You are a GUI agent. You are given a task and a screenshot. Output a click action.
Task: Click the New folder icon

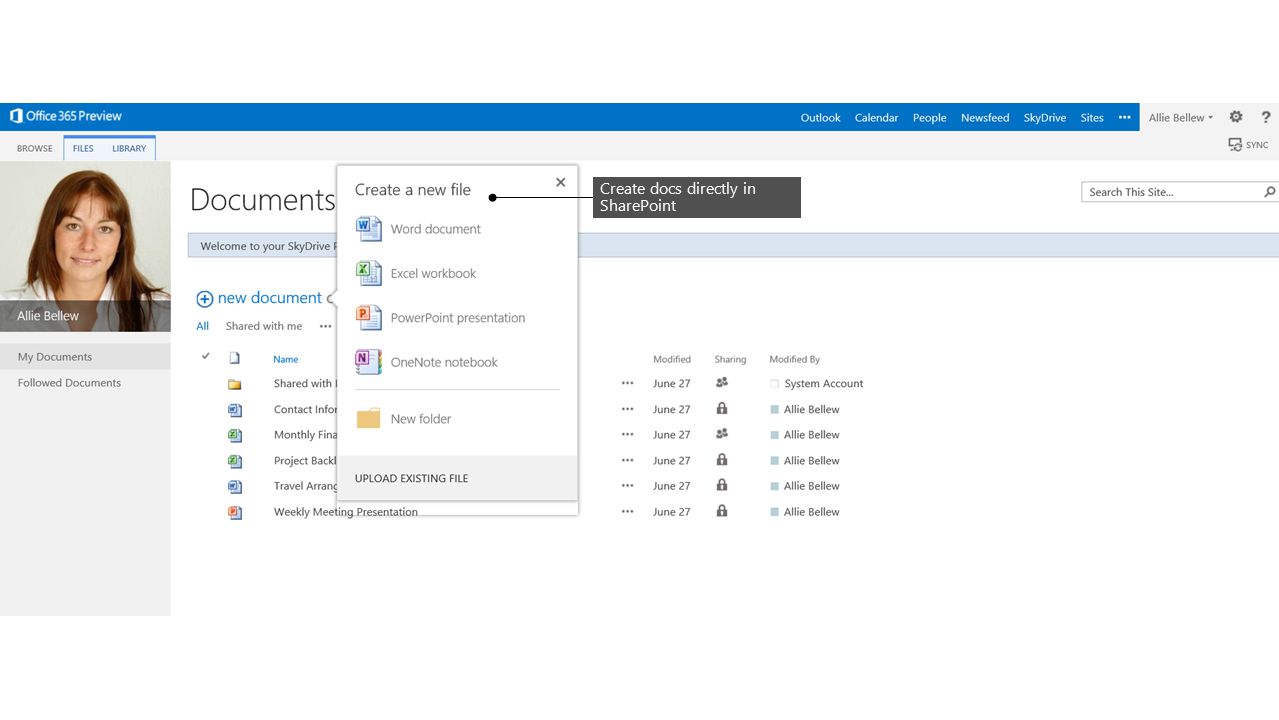pyautogui.click(x=369, y=418)
